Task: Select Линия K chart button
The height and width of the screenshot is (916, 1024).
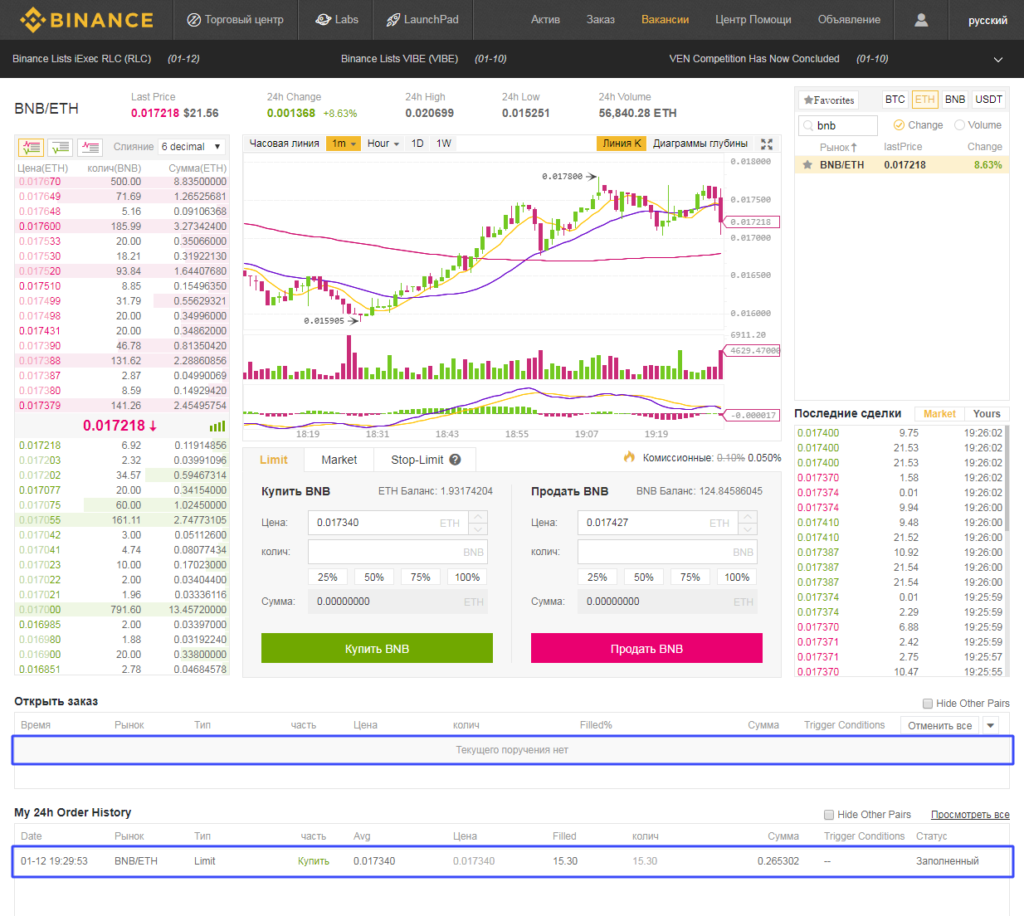Action: click(621, 144)
